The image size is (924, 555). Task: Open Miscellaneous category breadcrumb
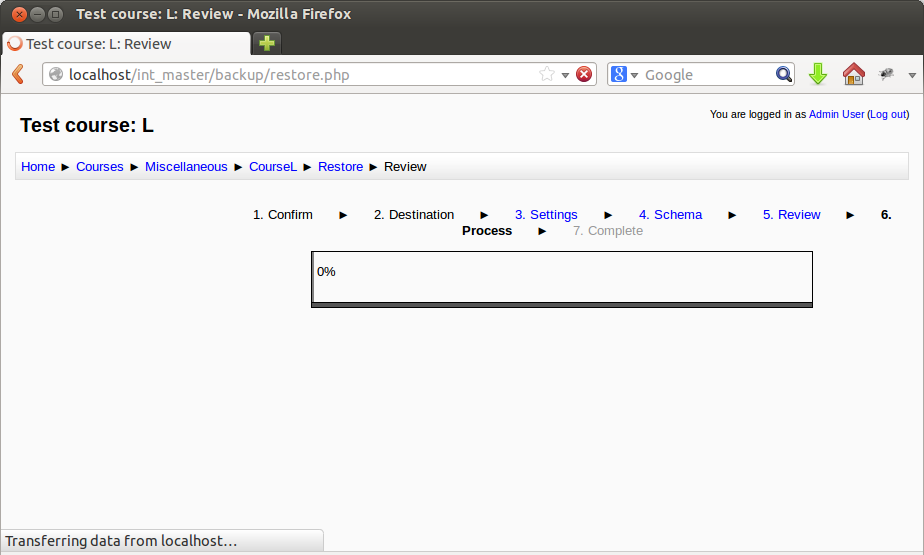186,167
